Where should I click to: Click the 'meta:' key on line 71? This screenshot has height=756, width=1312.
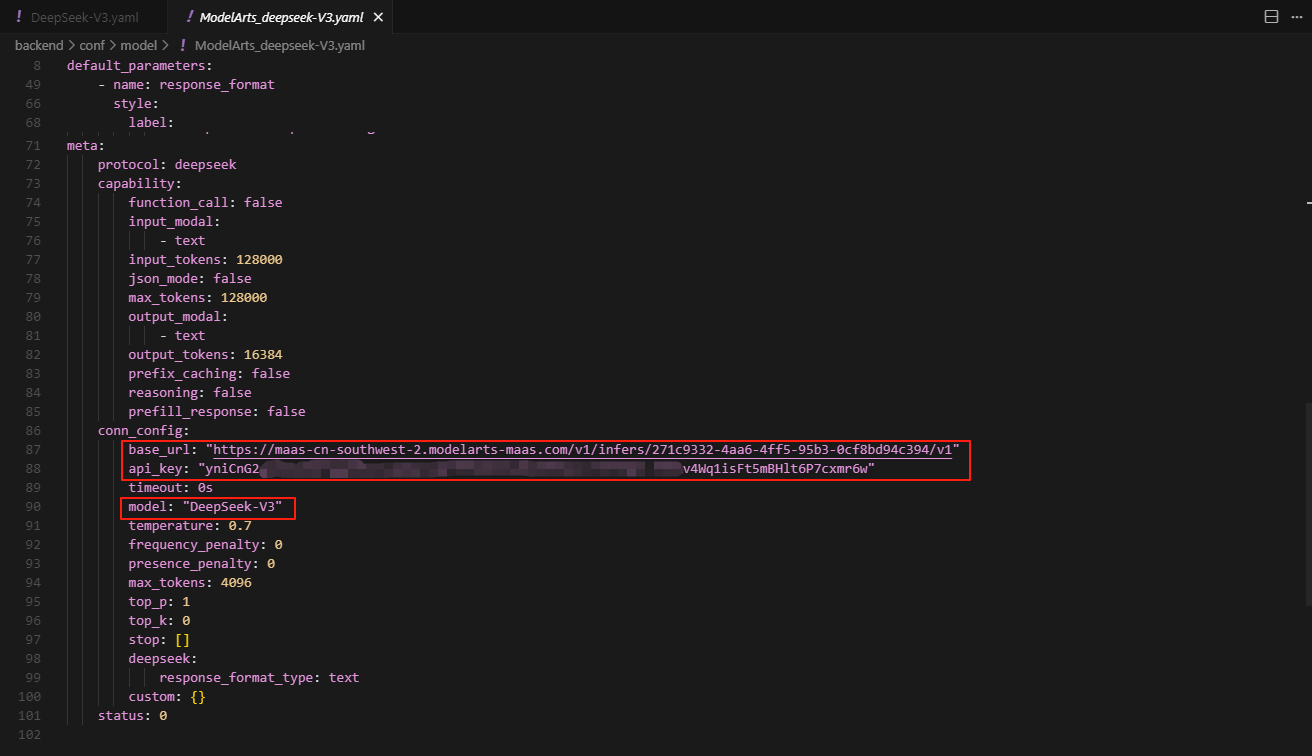(86, 145)
